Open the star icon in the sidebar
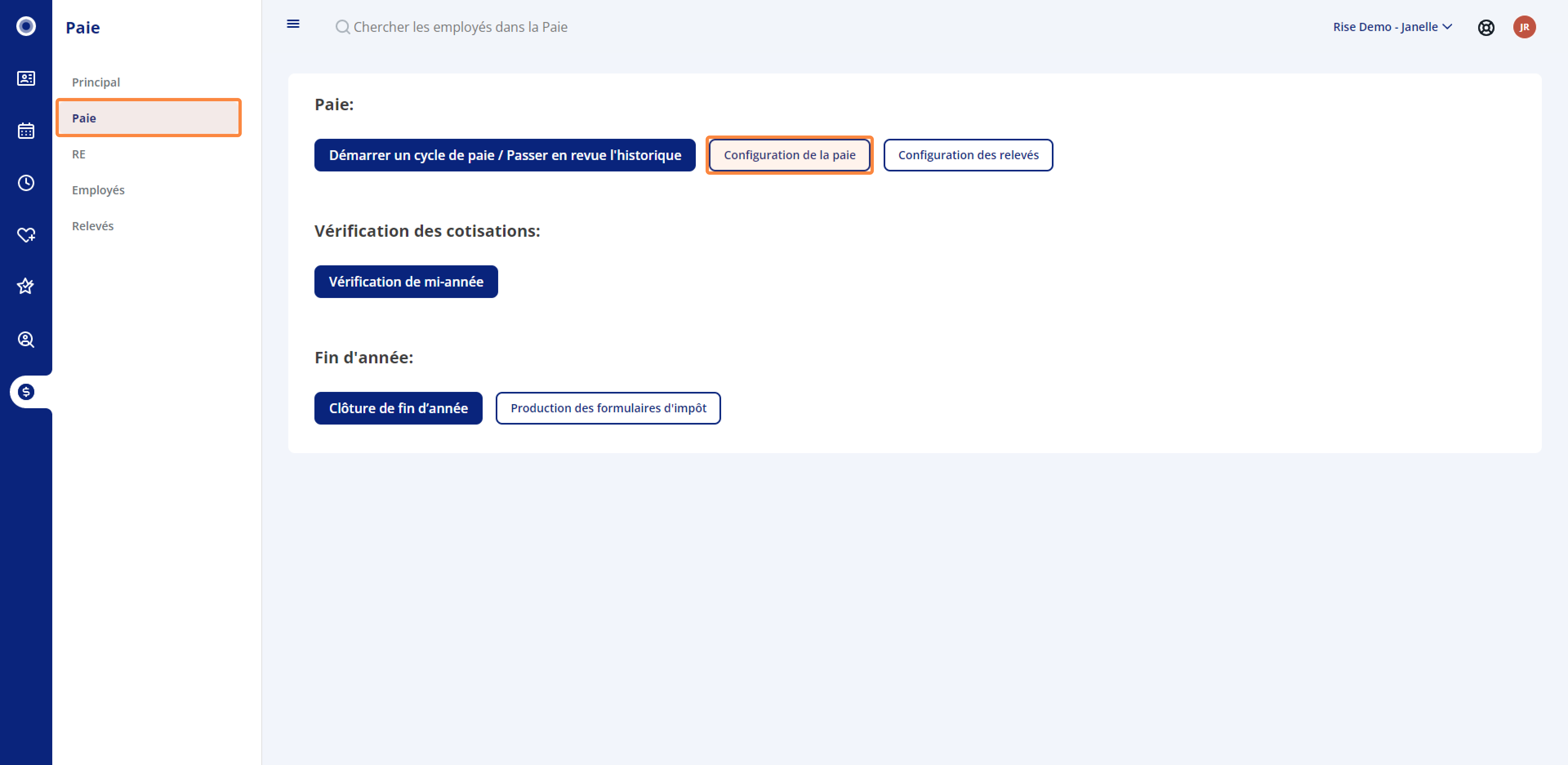This screenshot has width=1568, height=765. pyautogui.click(x=26, y=286)
